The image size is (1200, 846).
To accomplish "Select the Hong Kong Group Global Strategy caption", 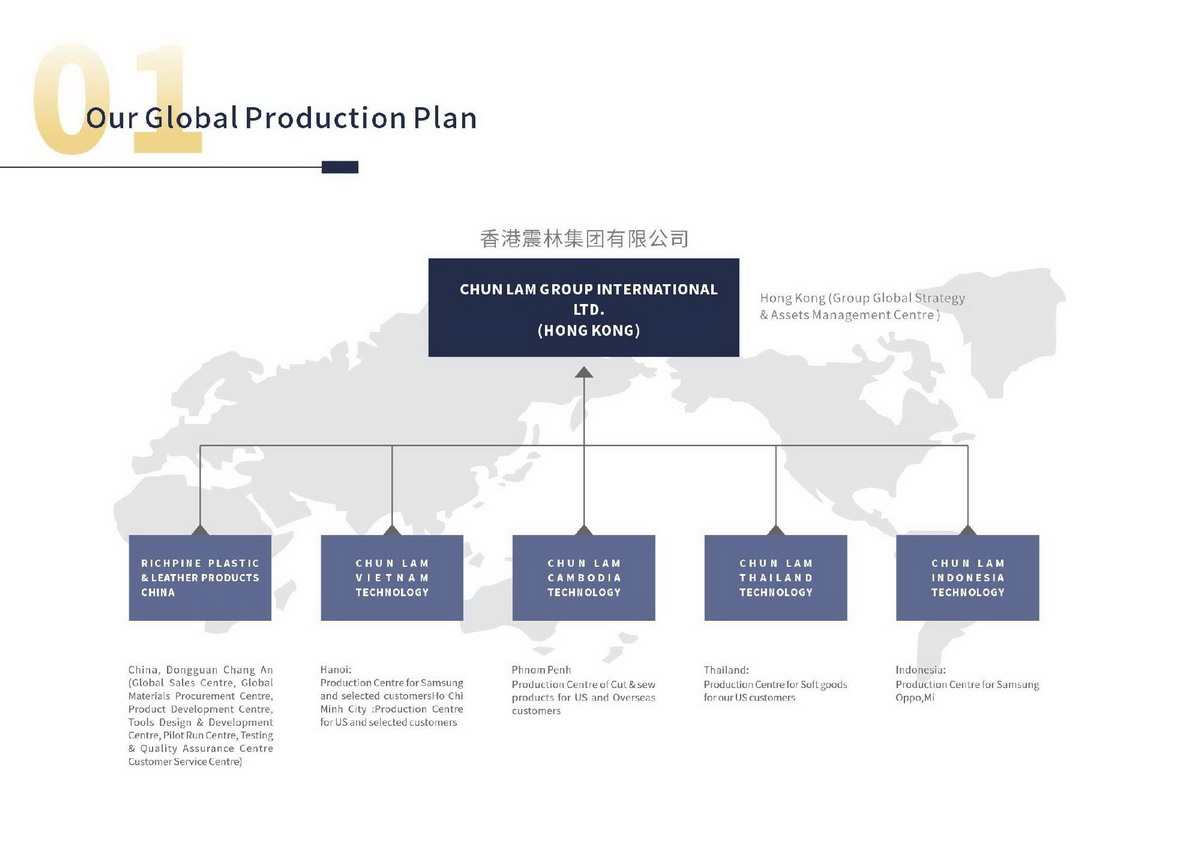I will (862, 306).
